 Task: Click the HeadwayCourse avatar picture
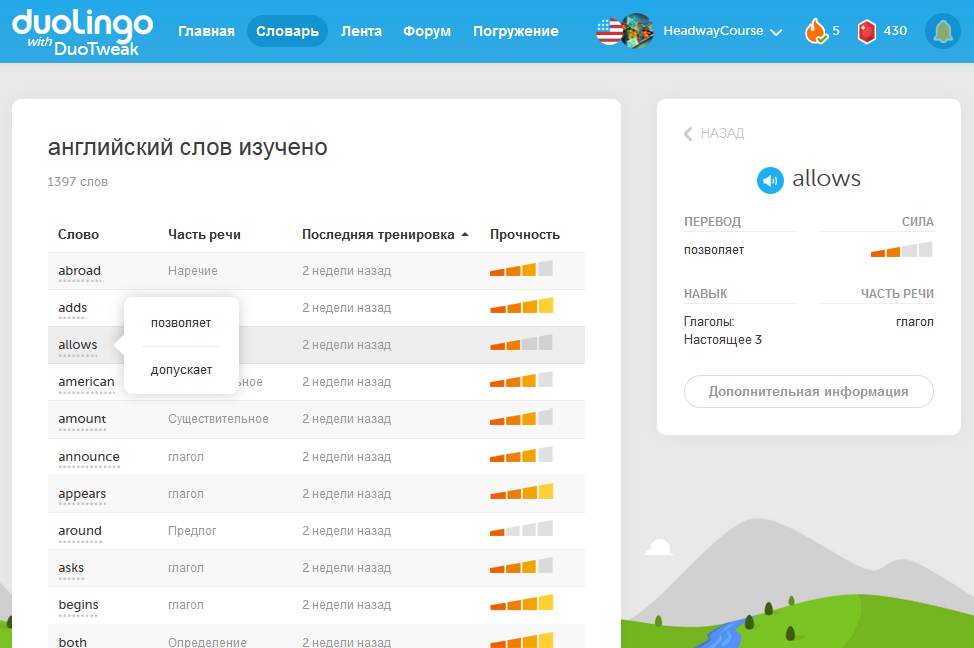[637, 31]
